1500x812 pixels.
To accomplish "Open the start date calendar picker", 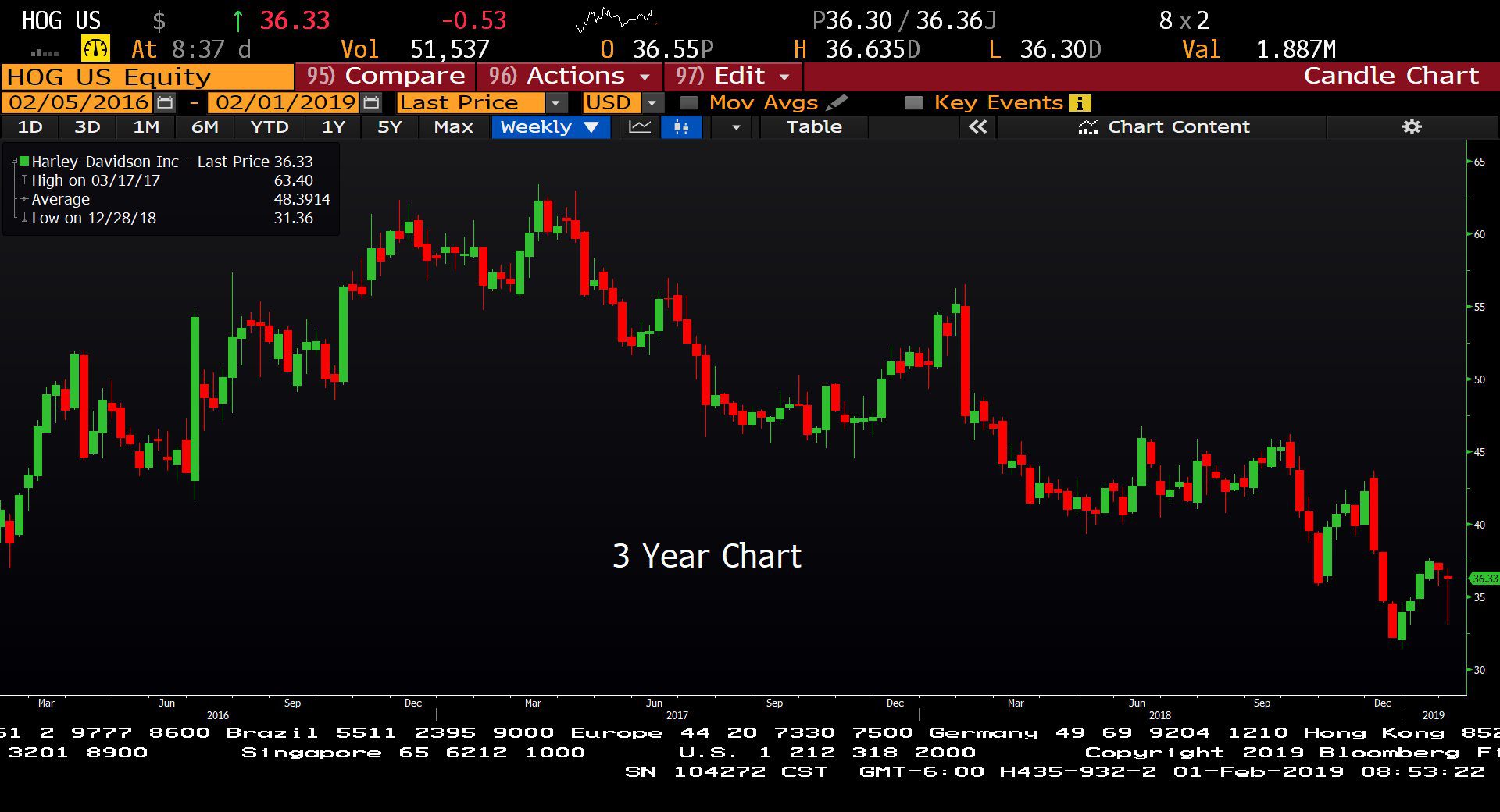I will (165, 102).
